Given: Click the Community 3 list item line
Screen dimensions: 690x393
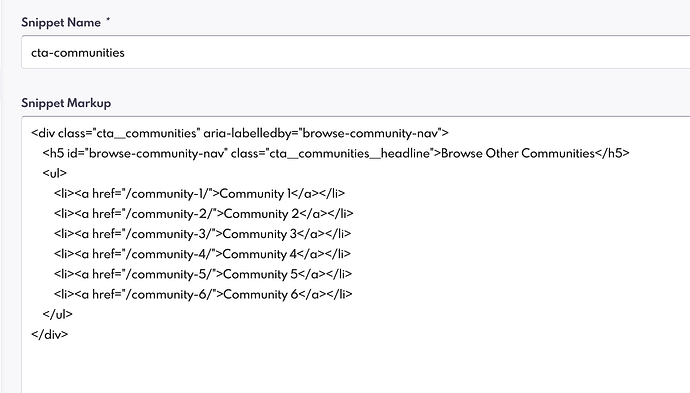Looking at the screenshot, I should point(202,234).
